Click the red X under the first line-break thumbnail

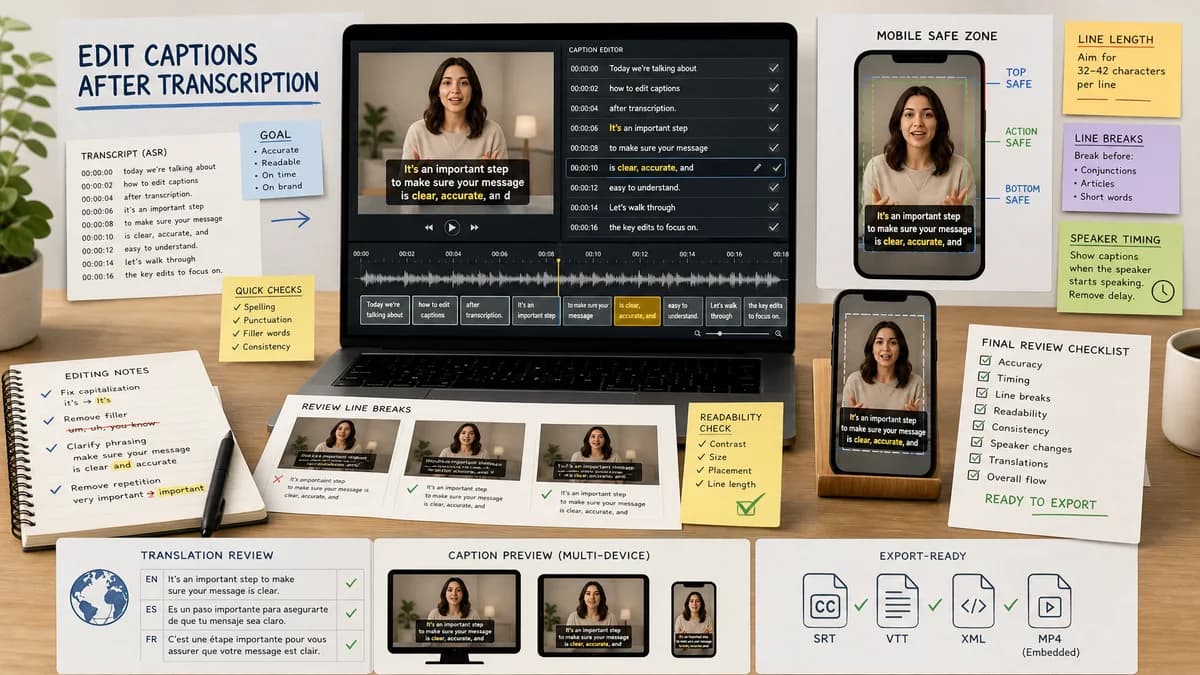pos(277,481)
